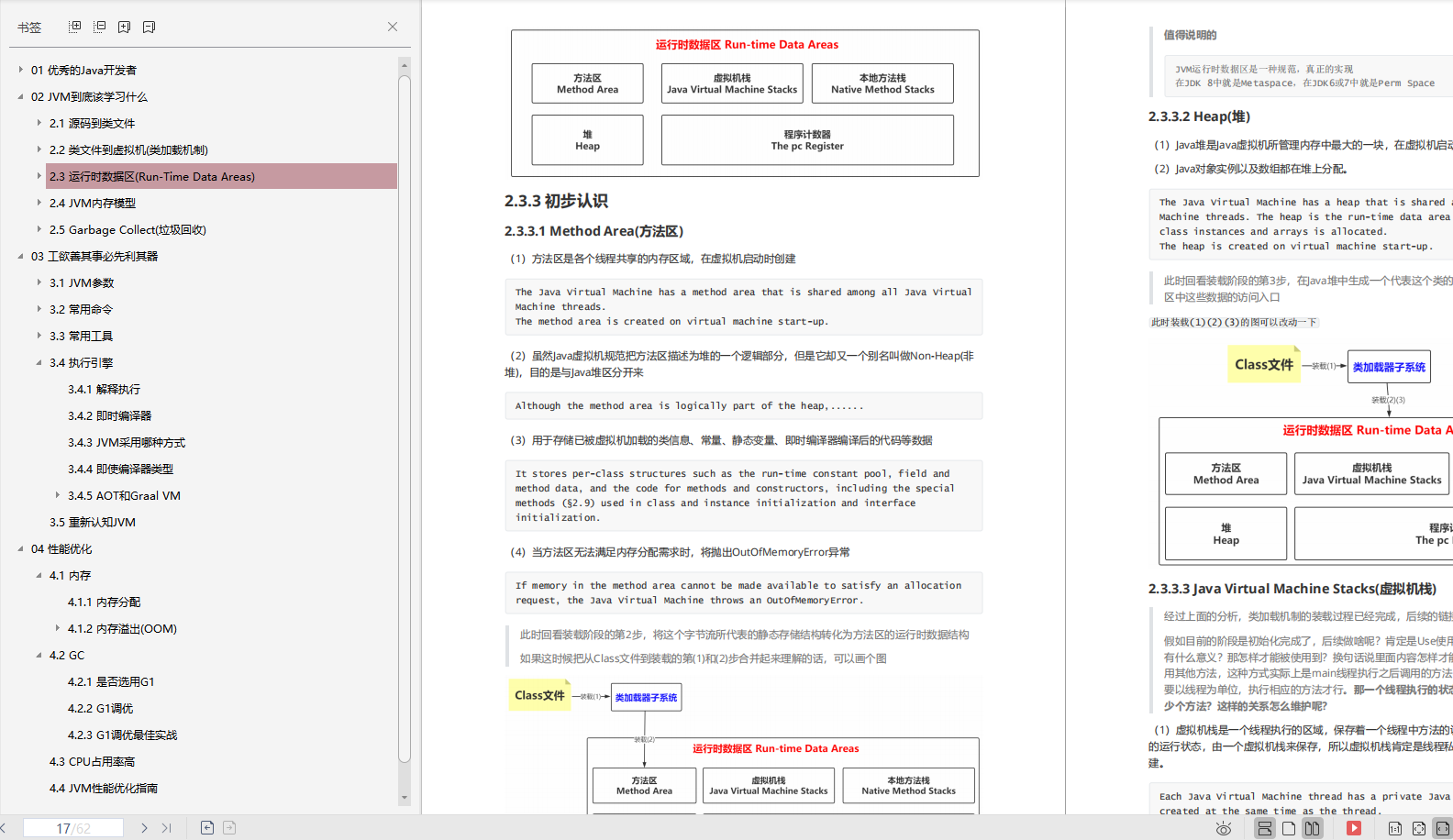This screenshot has height=840, width=1453.
Task: Open bookmark 4.3 CPU占用率高
Action: pyautogui.click(x=92, y=761)
